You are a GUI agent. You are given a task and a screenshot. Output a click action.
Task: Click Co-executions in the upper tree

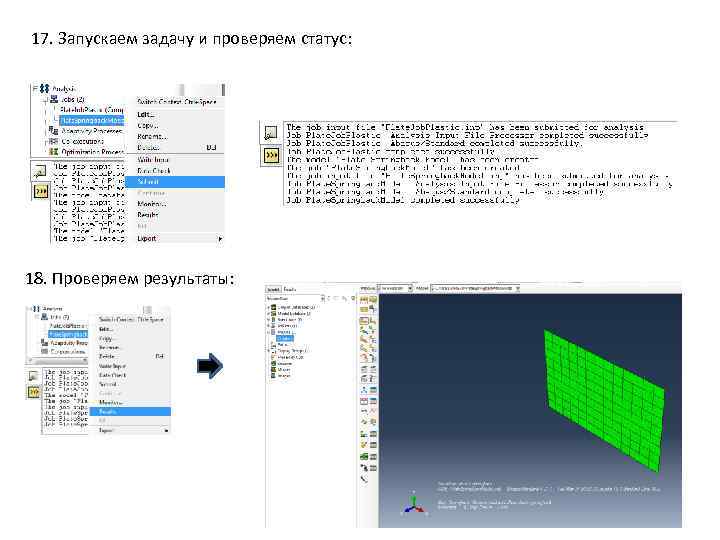83,141
